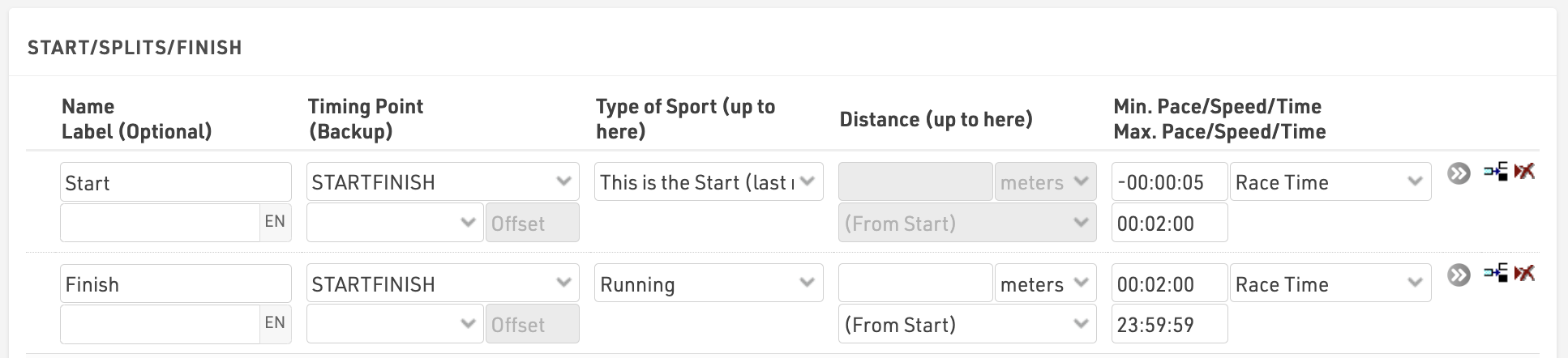The width and height of the screenshot is (1568, 358).
Task: Click the -00:00:05 min time field
Action: tap(1169, 181)
